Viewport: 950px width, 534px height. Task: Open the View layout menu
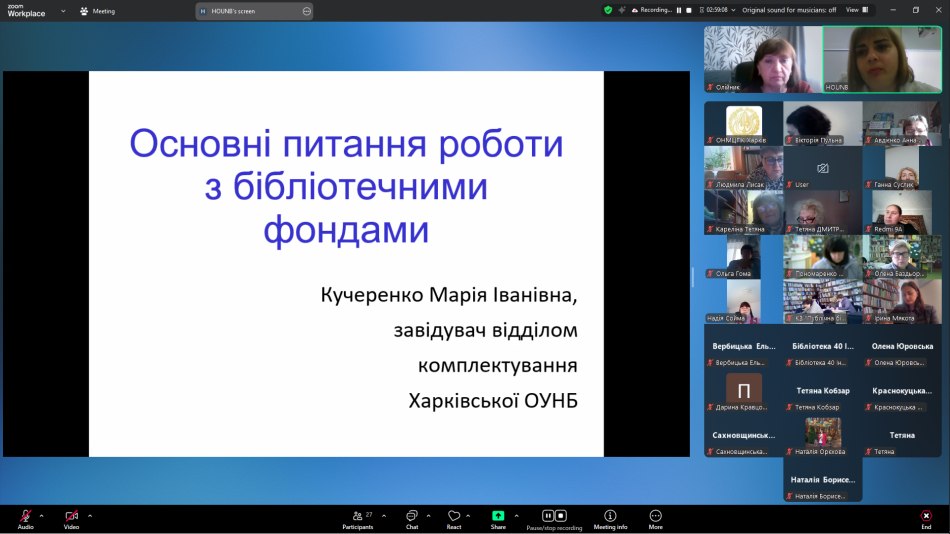(x=856, y=10)
